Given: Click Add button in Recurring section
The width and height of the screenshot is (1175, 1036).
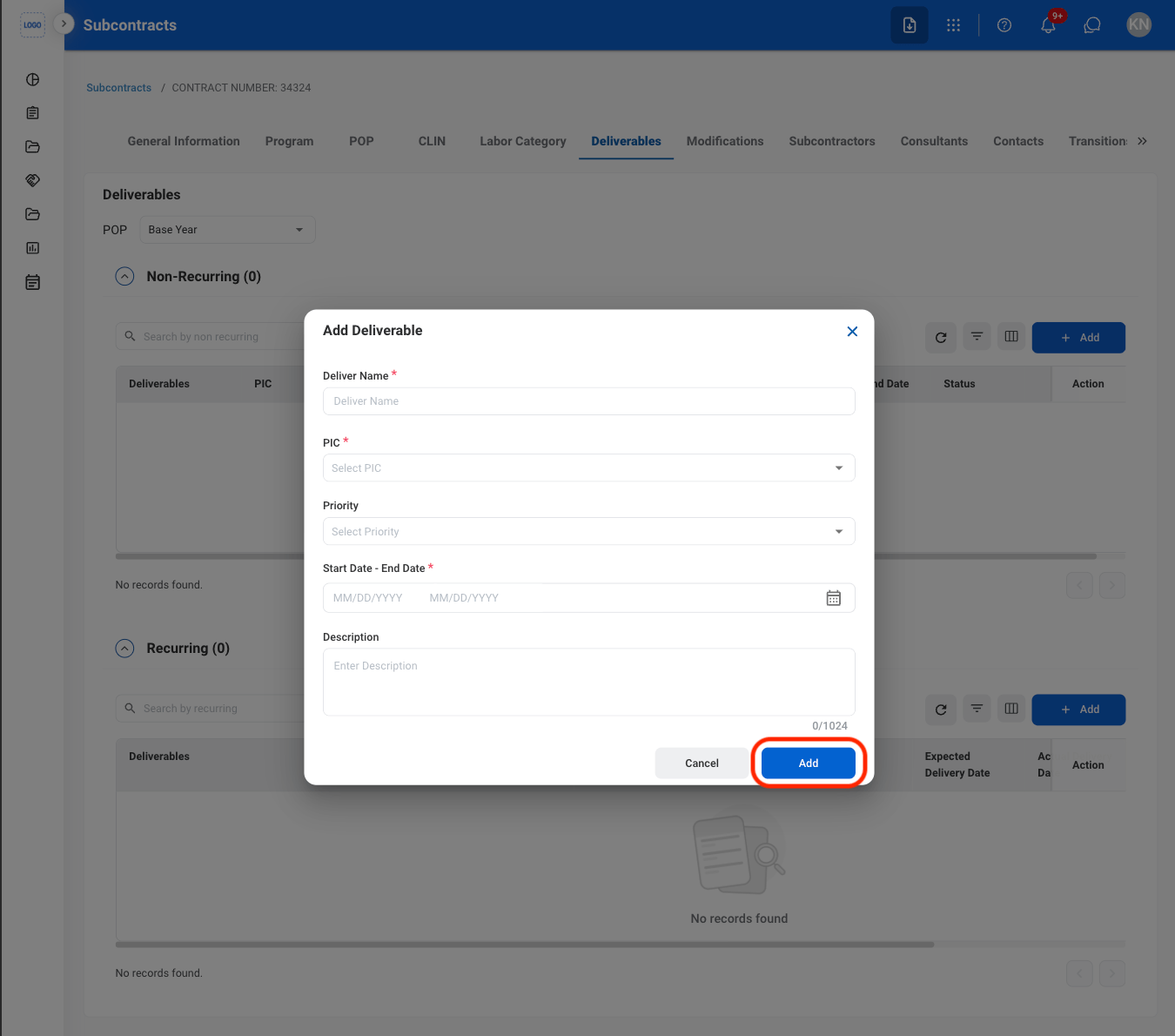Looking at the screenshot, I should pos(1078,710).
